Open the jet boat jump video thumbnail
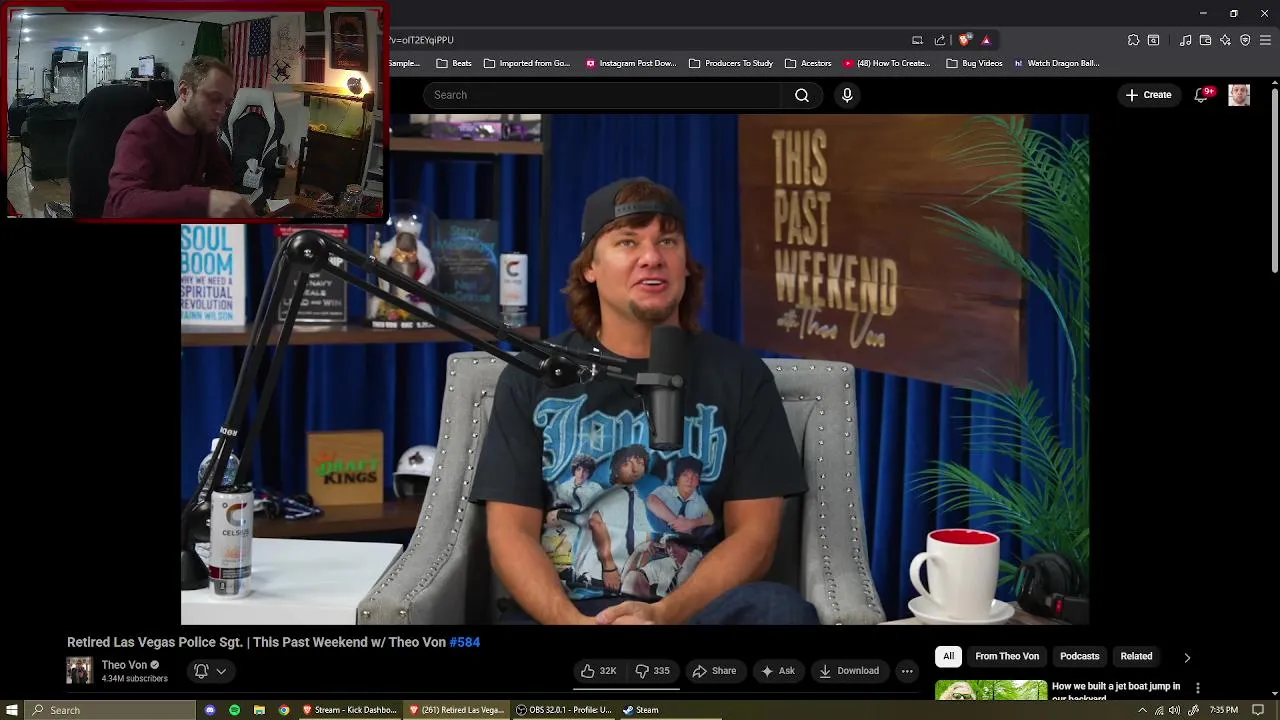Screen dimensions: 1280x720 991,690
